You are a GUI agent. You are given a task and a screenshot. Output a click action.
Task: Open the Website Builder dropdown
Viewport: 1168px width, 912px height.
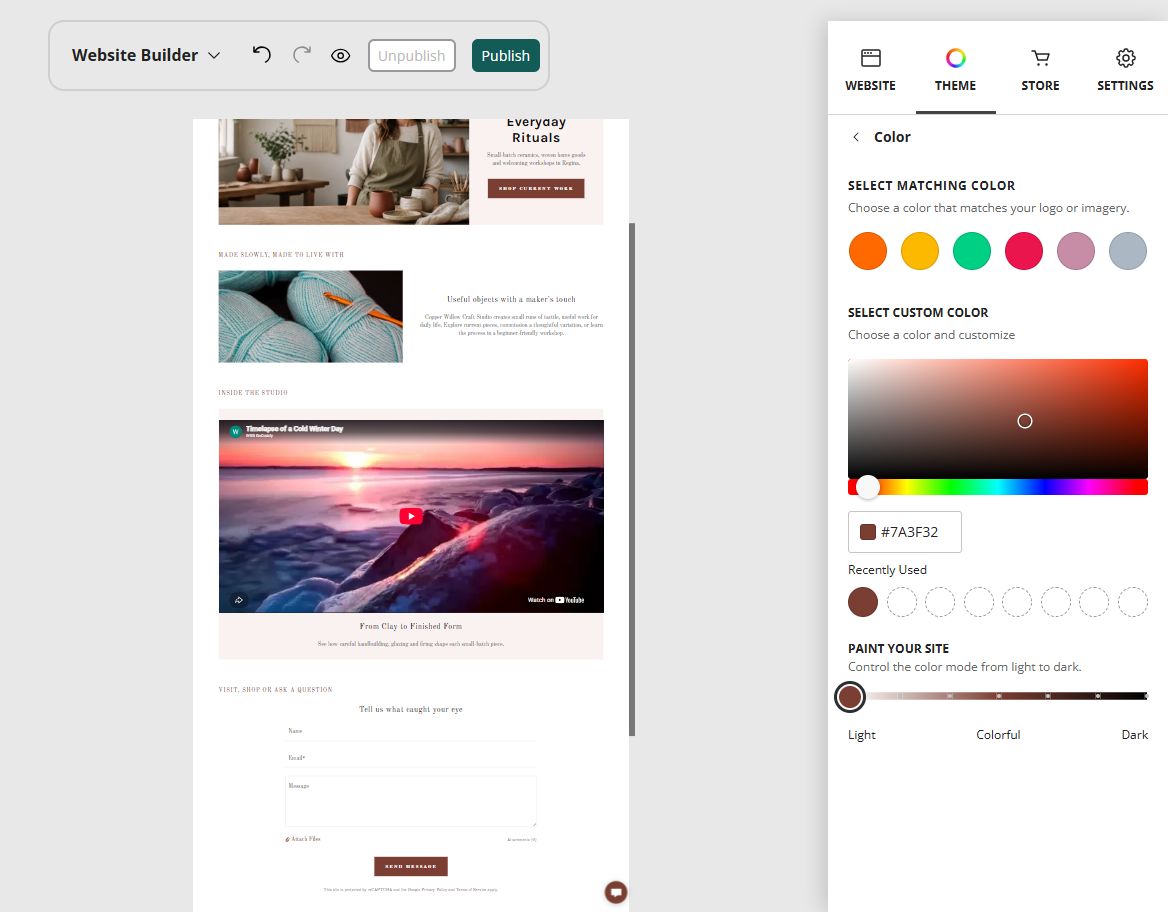click(146, 55)
